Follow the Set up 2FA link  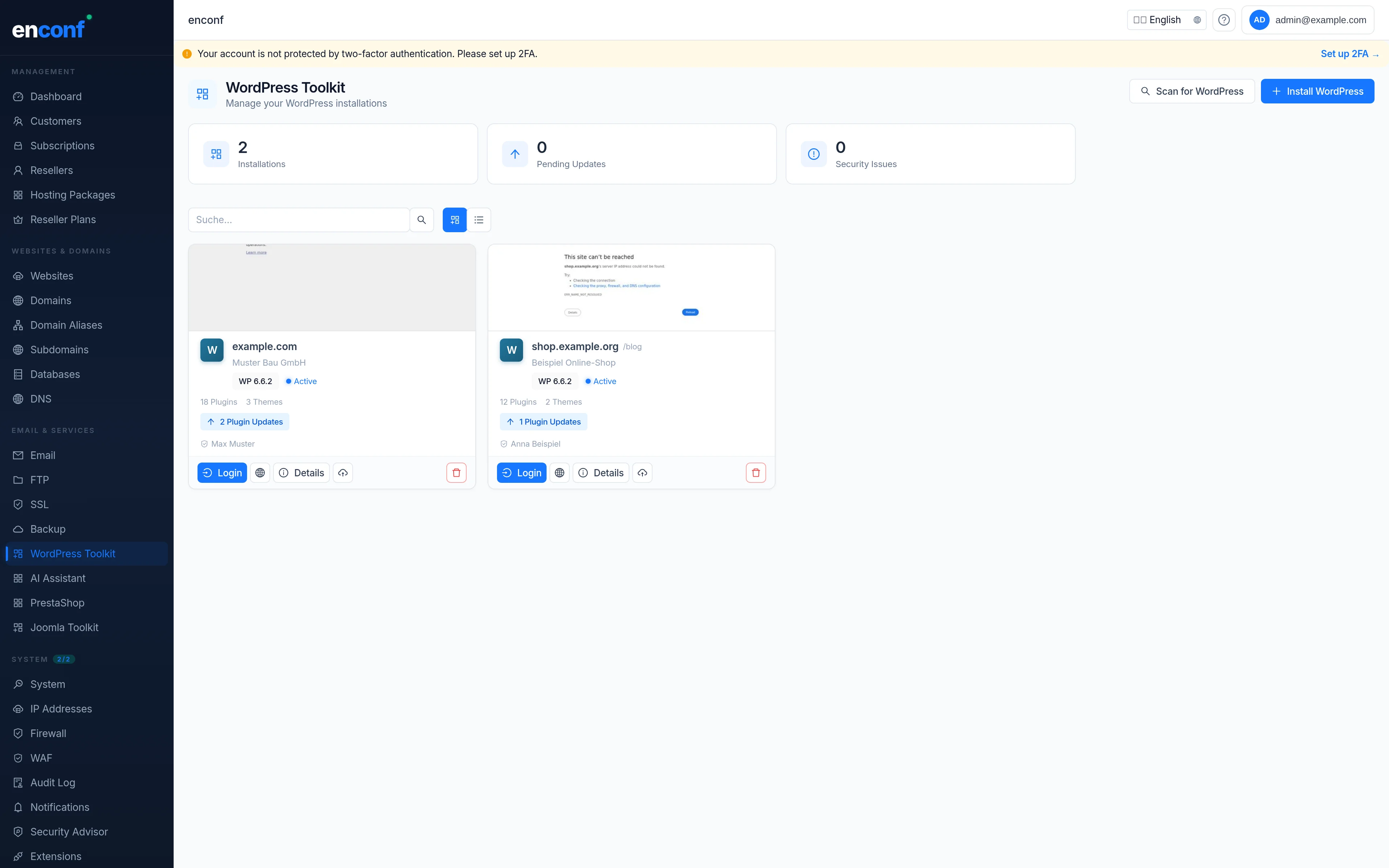(1349, 54)
